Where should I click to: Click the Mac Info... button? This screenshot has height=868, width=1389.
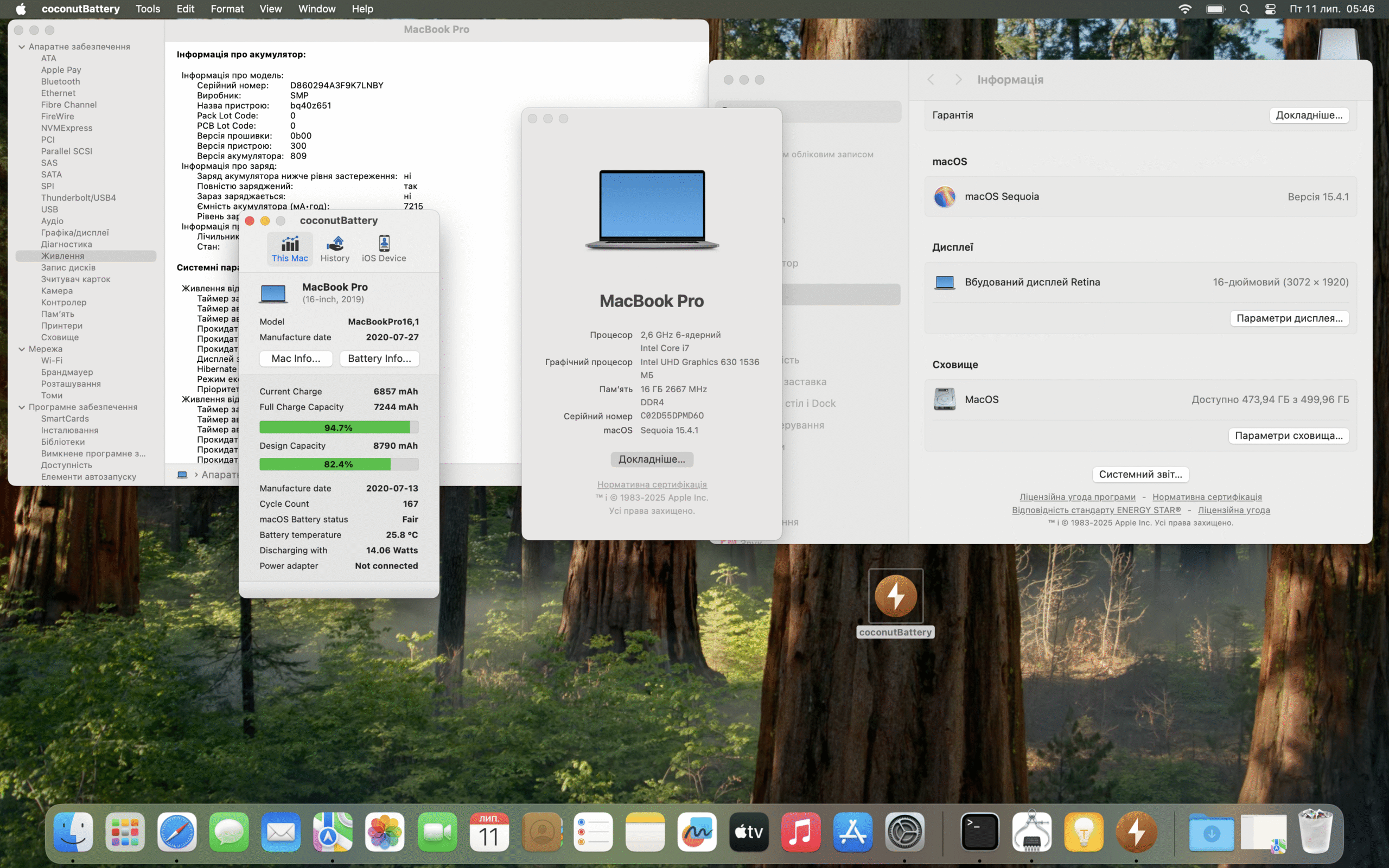tap(296, 358)
